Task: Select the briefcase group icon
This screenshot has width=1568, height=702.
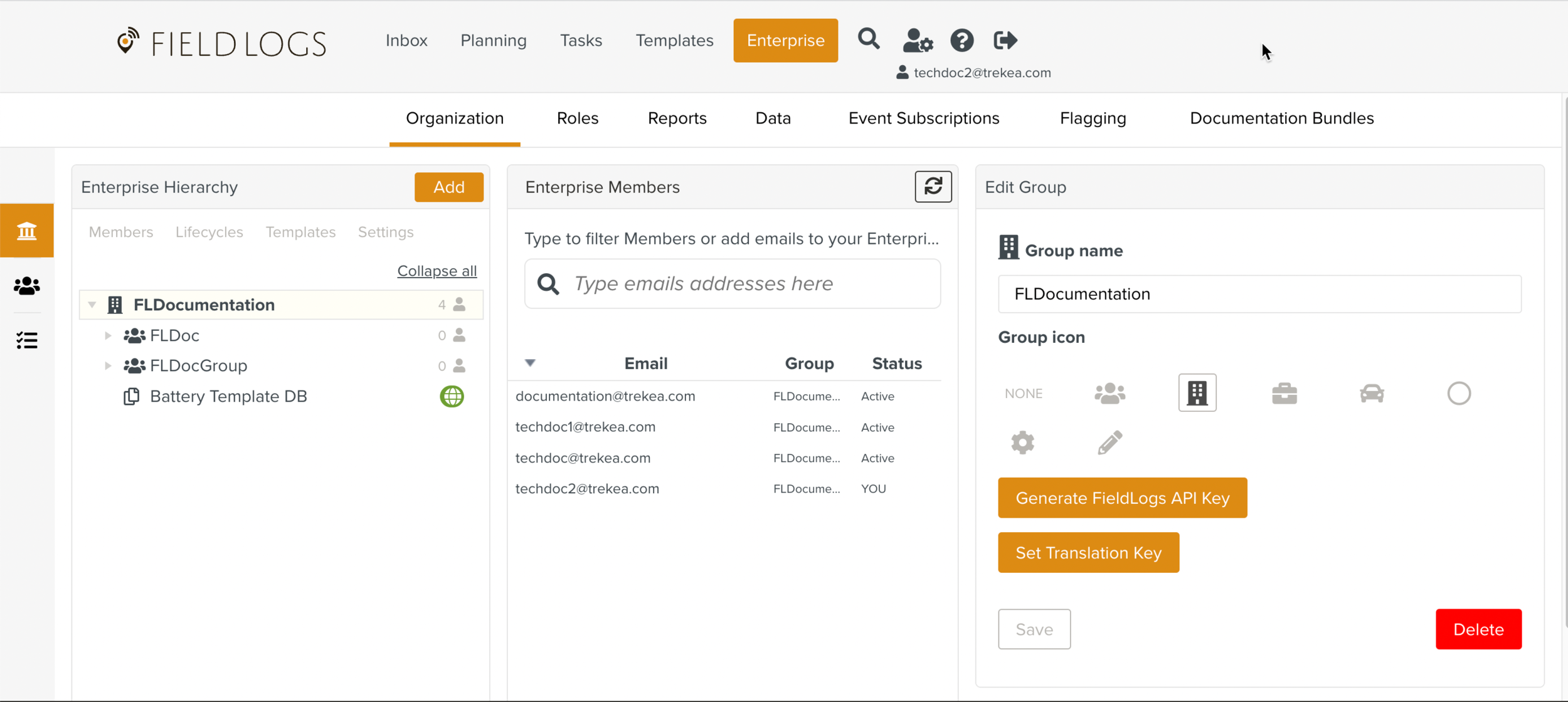Action: (1284, 394)
